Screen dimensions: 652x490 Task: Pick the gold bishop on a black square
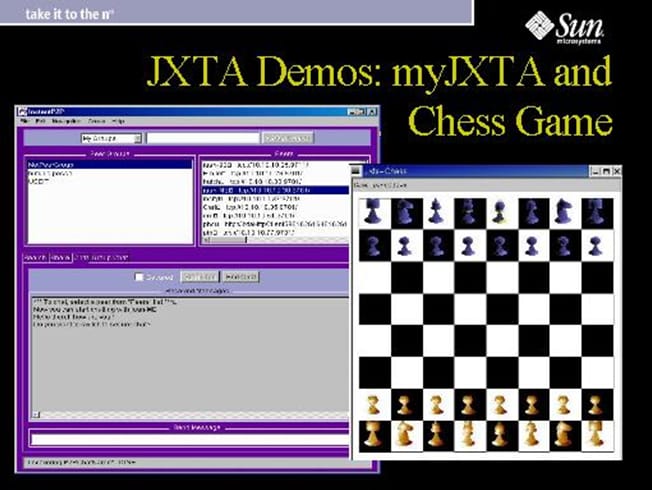[435, 435]
